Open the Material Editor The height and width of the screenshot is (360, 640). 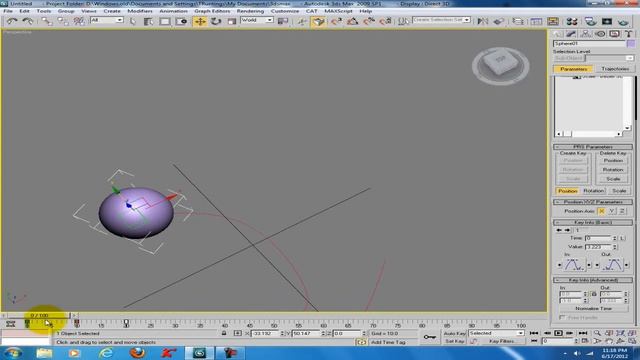(x=572, y=21)
